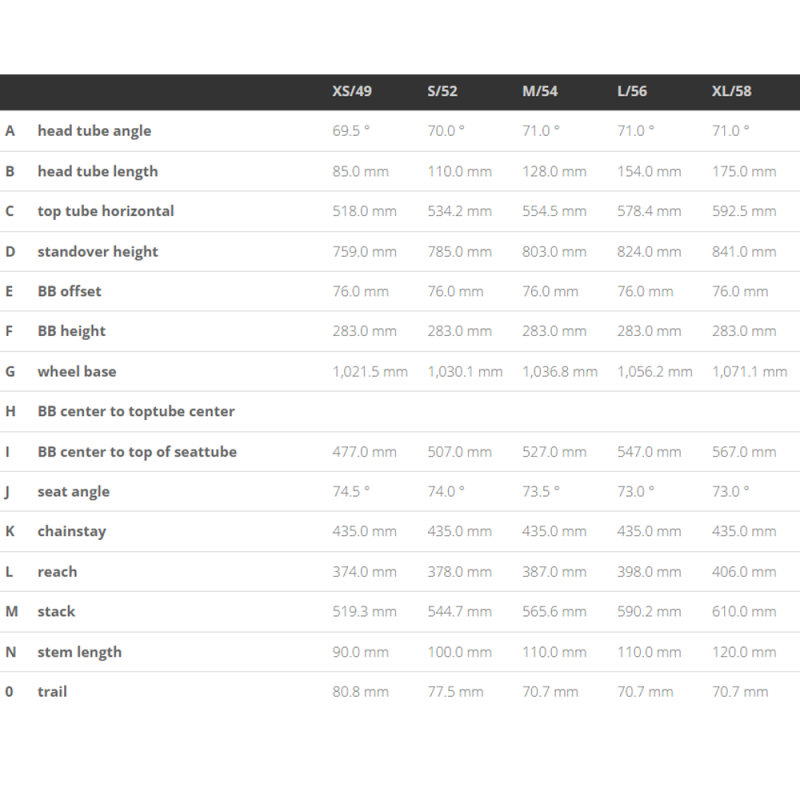Select the 'BB center to top of seattube' label
The width and height of the screenshot is (800, 800).
(x=137, y=451)
